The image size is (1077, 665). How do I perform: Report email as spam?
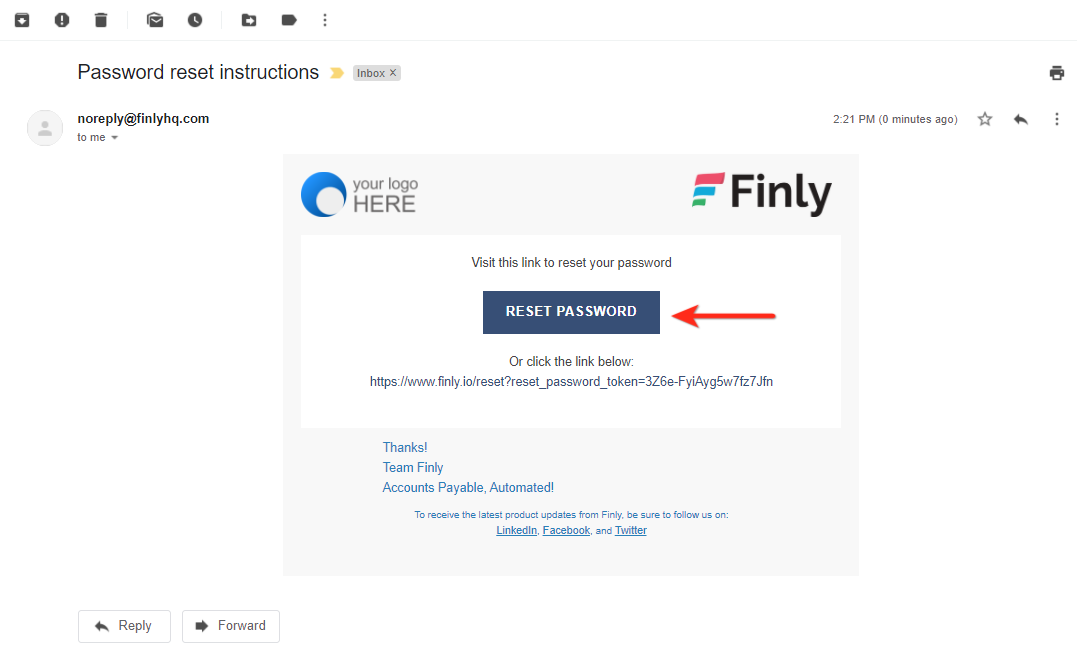tap(62, 20)
